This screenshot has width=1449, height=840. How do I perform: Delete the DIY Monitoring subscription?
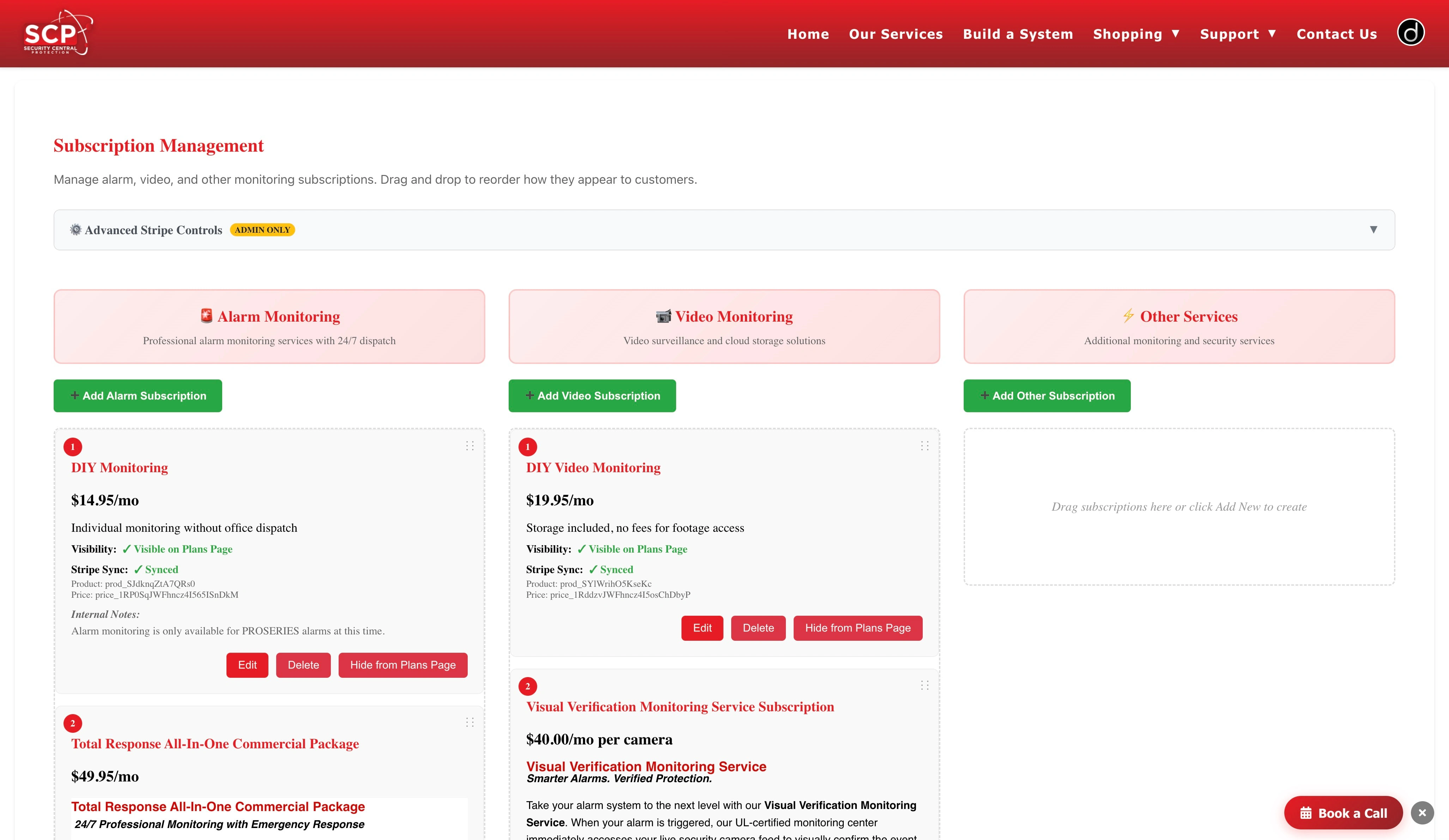(303, 665)
